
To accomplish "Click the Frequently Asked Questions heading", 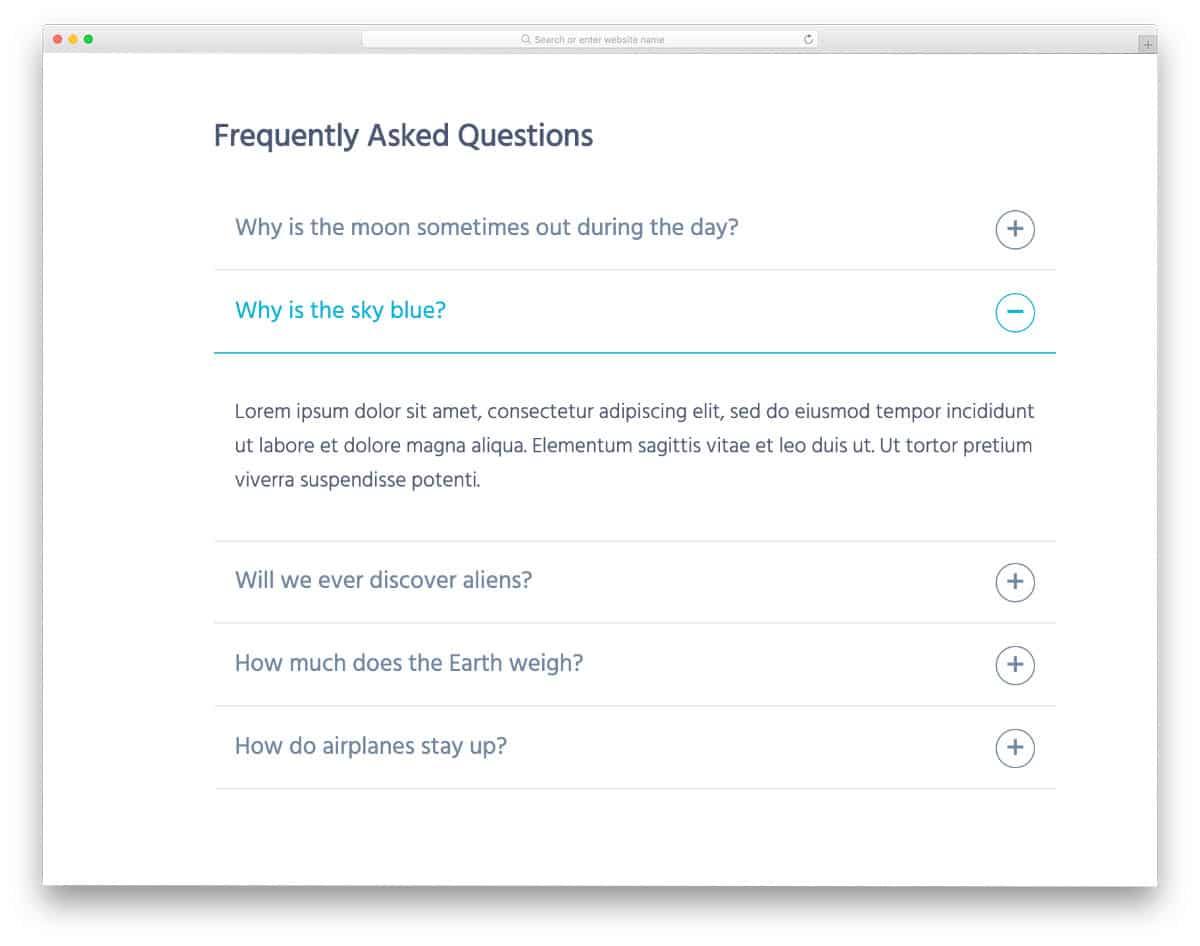I will pos(403,135).
